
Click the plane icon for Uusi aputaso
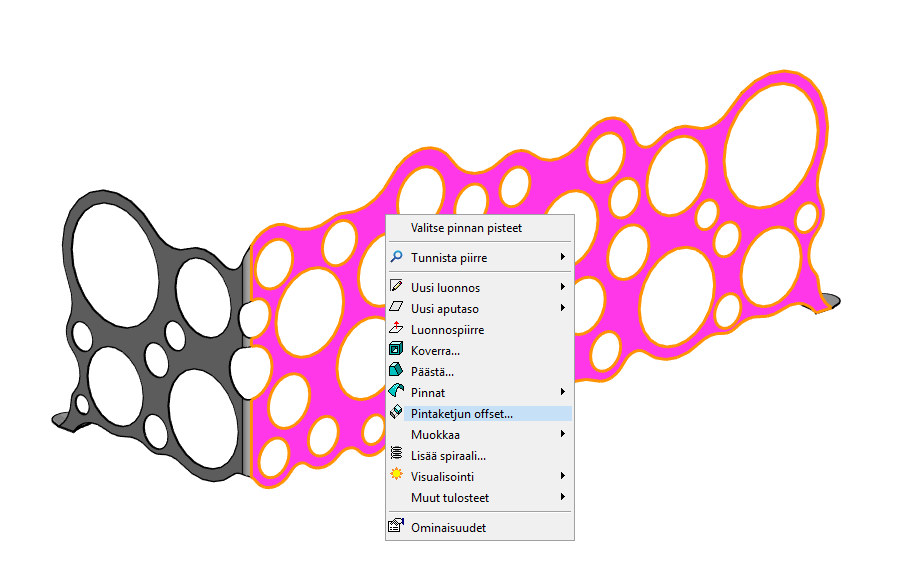coord(396,308)
